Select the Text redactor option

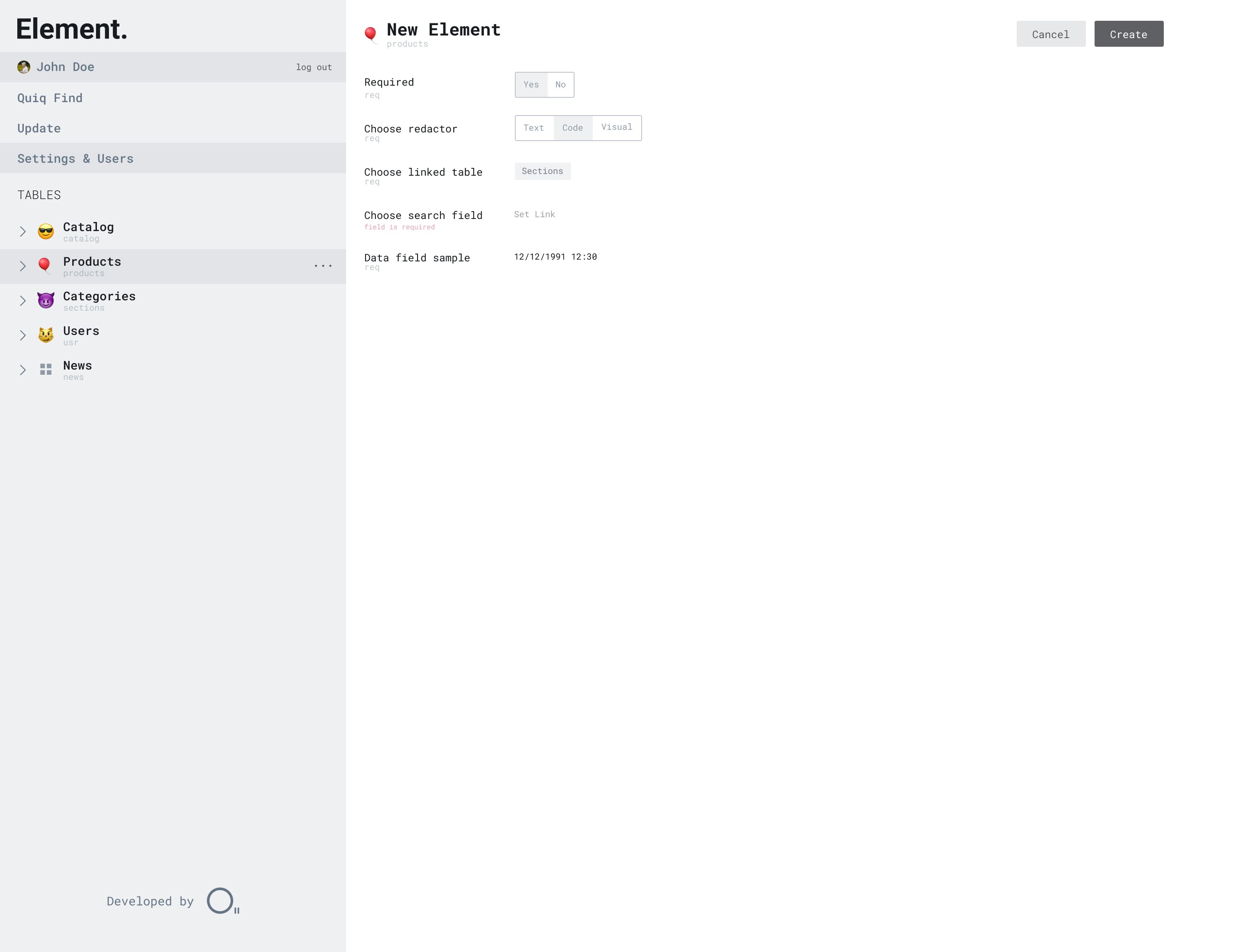[x=533, y=128]
